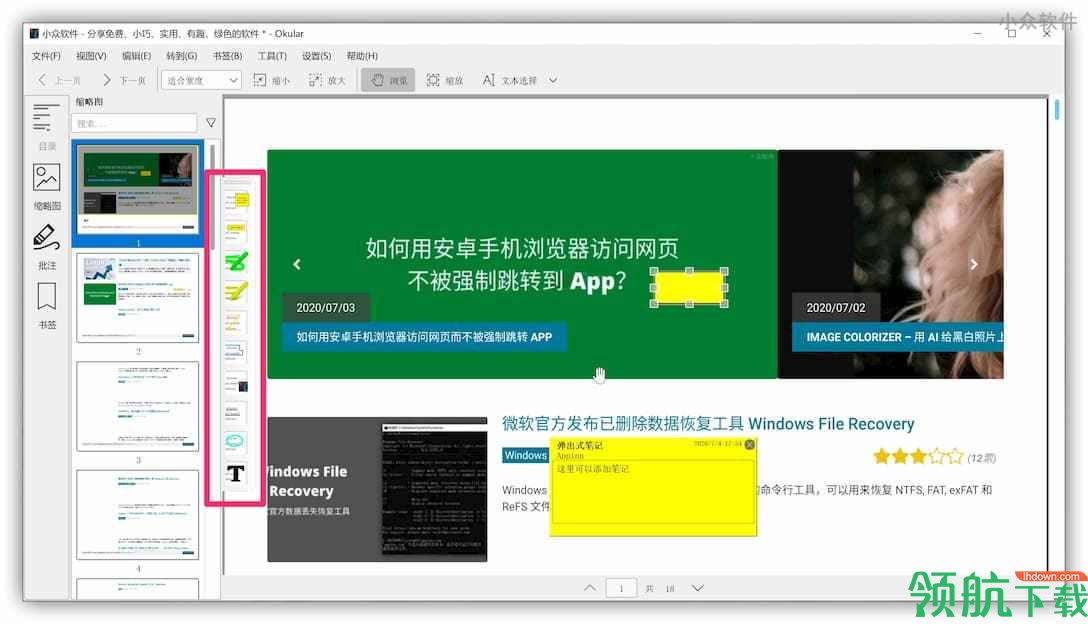
Task: Select the straight yellow line annotation tool
Action: [x=234, y=322]
